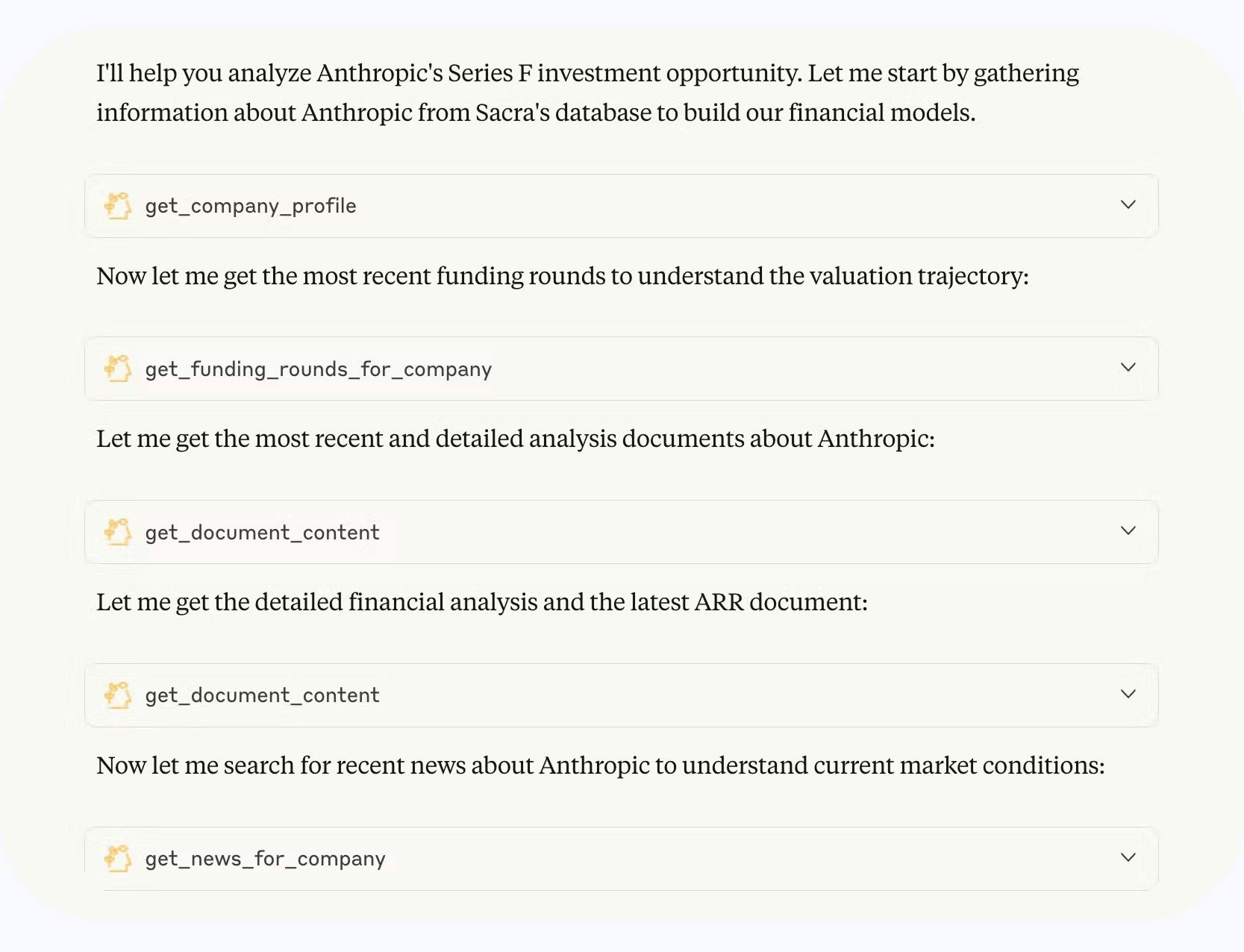Click the Sacra icon beside get_company_profile
This screenshot has height=952, width=1244.
click(118, 205)
